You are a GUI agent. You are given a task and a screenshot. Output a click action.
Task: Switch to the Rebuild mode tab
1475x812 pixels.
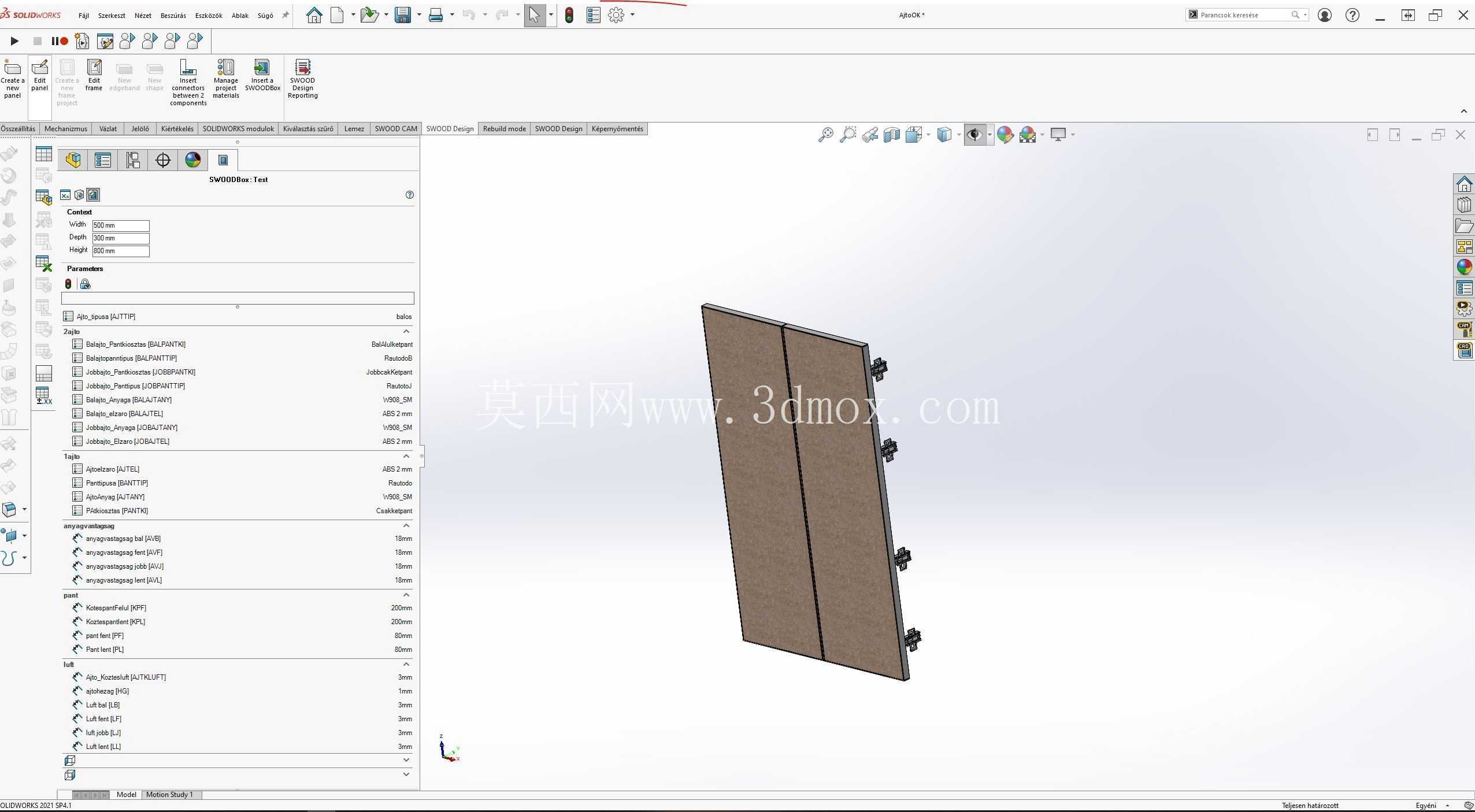pyautogui.click(x=505, y=129)
